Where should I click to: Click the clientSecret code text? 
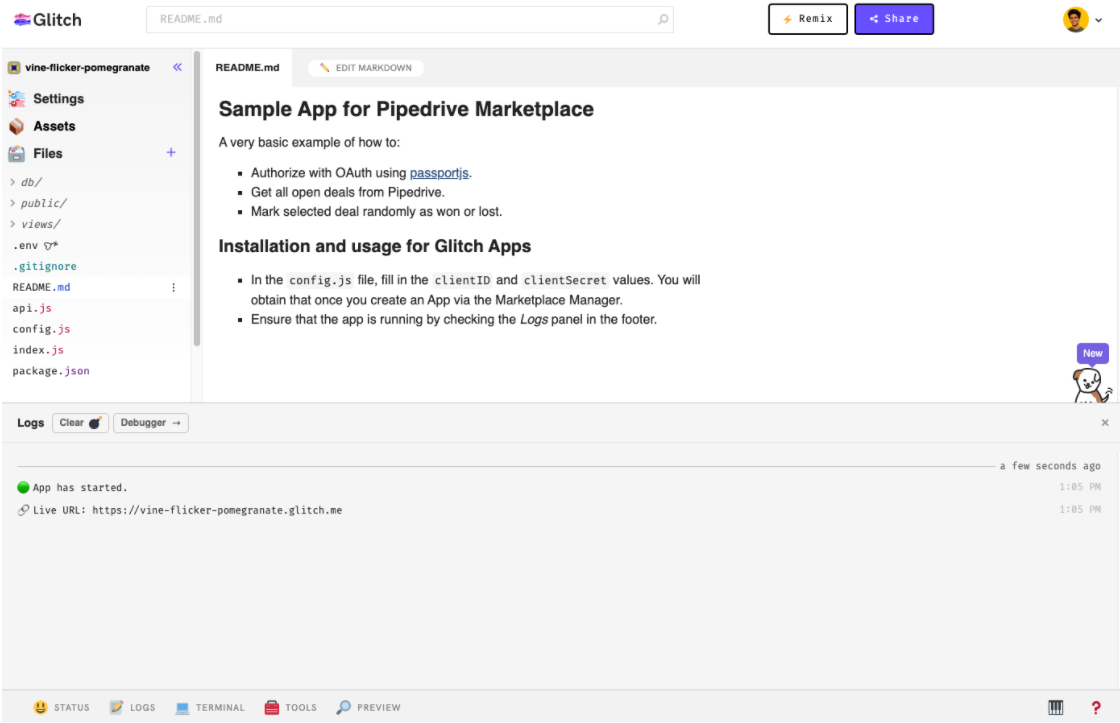565,280
